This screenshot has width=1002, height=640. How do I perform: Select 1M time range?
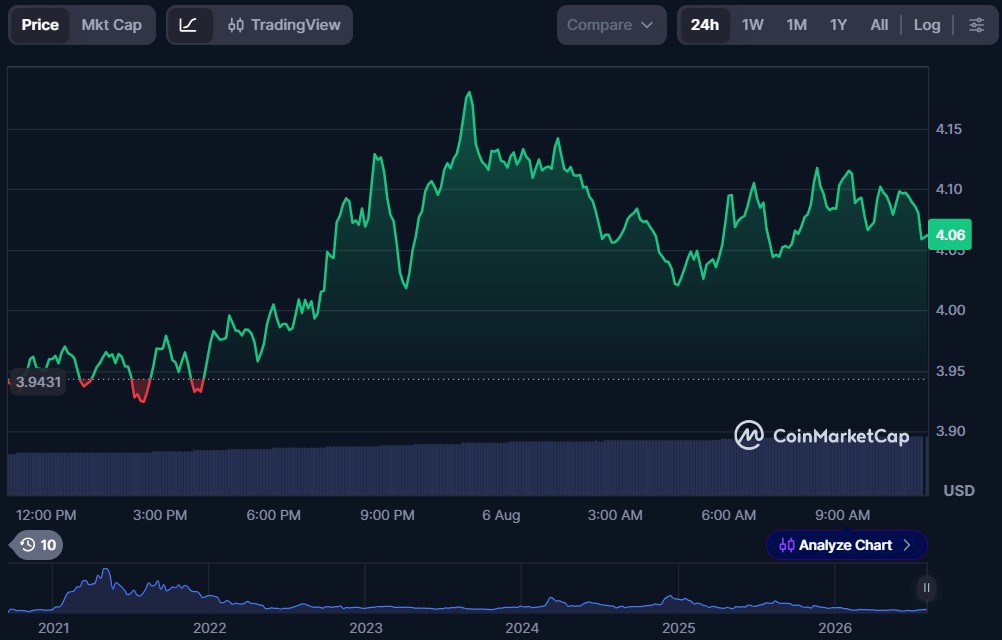click(796, 25)
